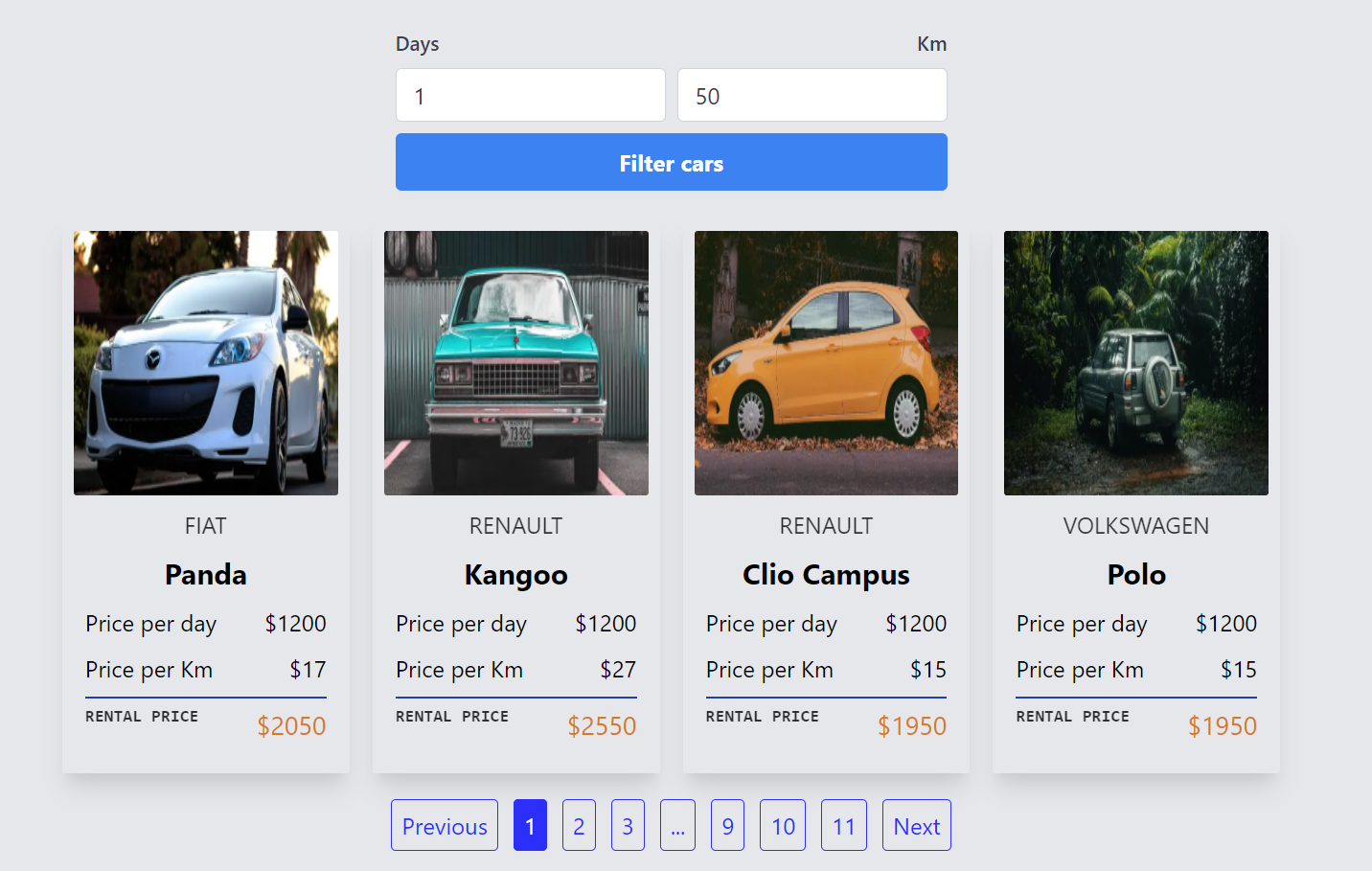This screenshot has width=1372, height=871.
Task: Select the Volkswagen Polo car photo
Action: [1135, 361]
